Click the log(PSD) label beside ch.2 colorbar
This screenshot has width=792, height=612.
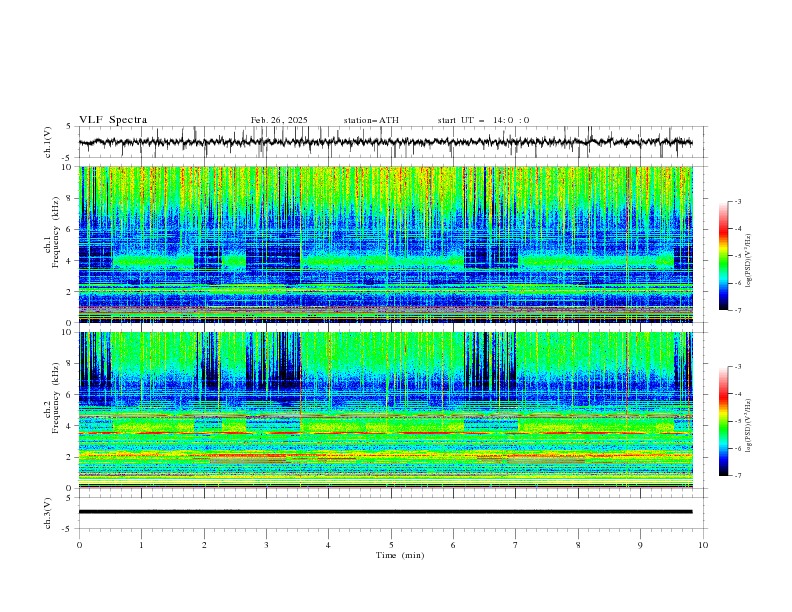tap(749, 425)
